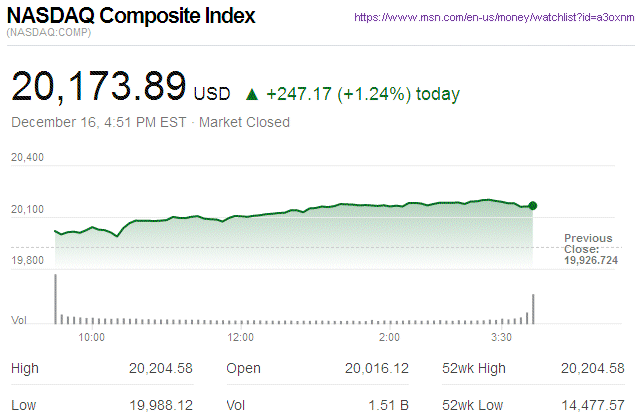Click the Open value 20,016.12
640x420 pixels.
[x=376, y=369]
